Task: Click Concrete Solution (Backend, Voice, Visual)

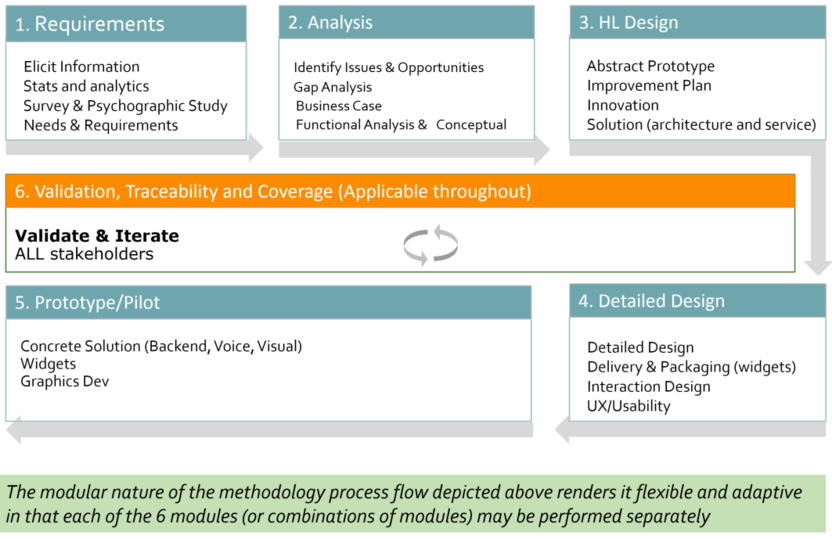Action: point(161,346)
